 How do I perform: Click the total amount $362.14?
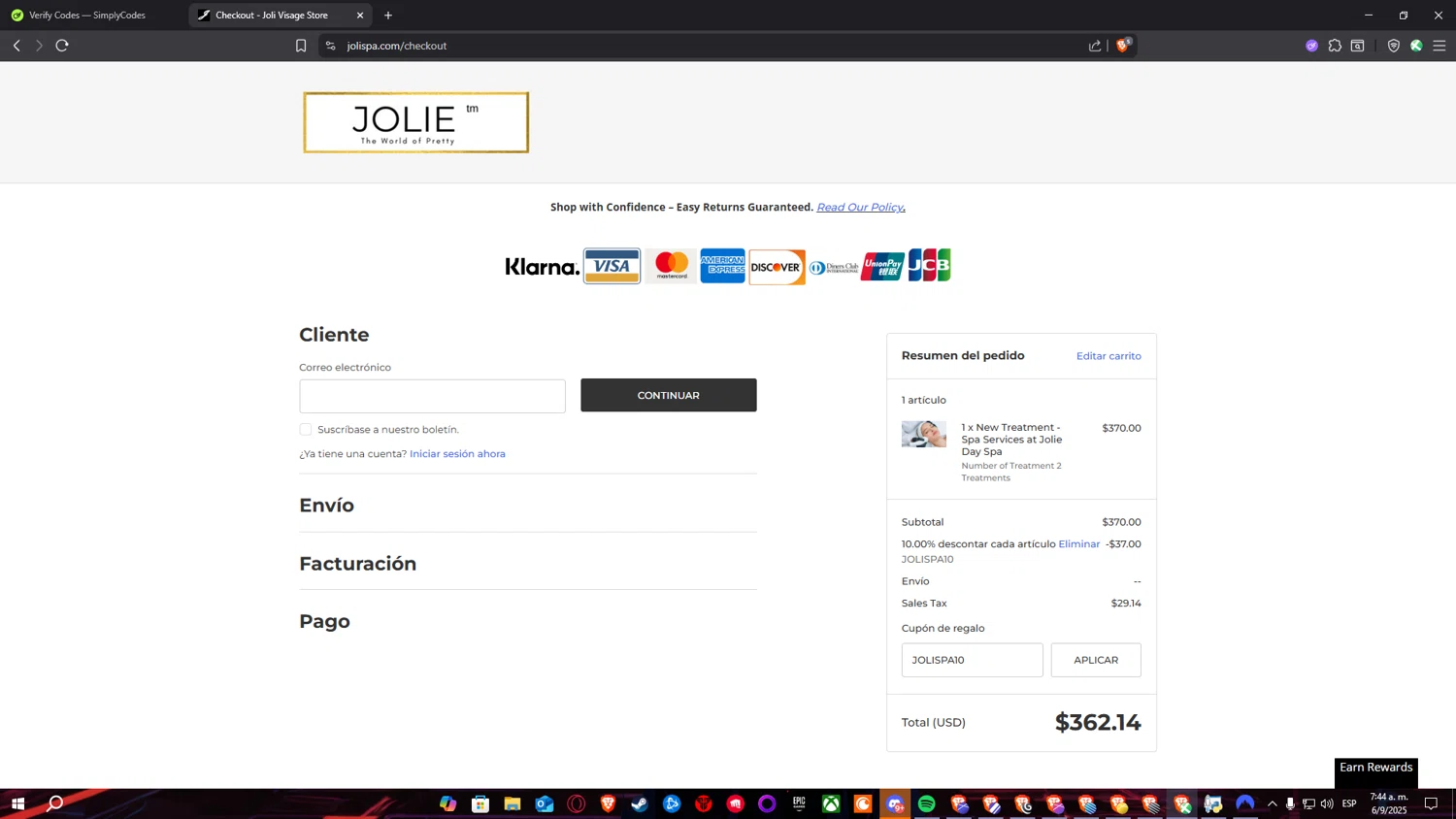pos(1098,723)
